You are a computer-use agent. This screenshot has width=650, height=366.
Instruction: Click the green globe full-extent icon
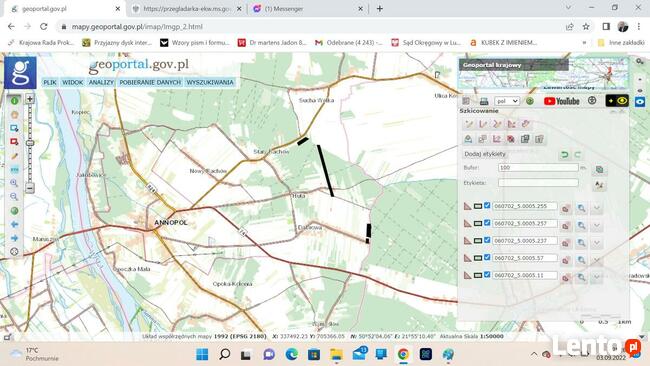pos(15,211)
